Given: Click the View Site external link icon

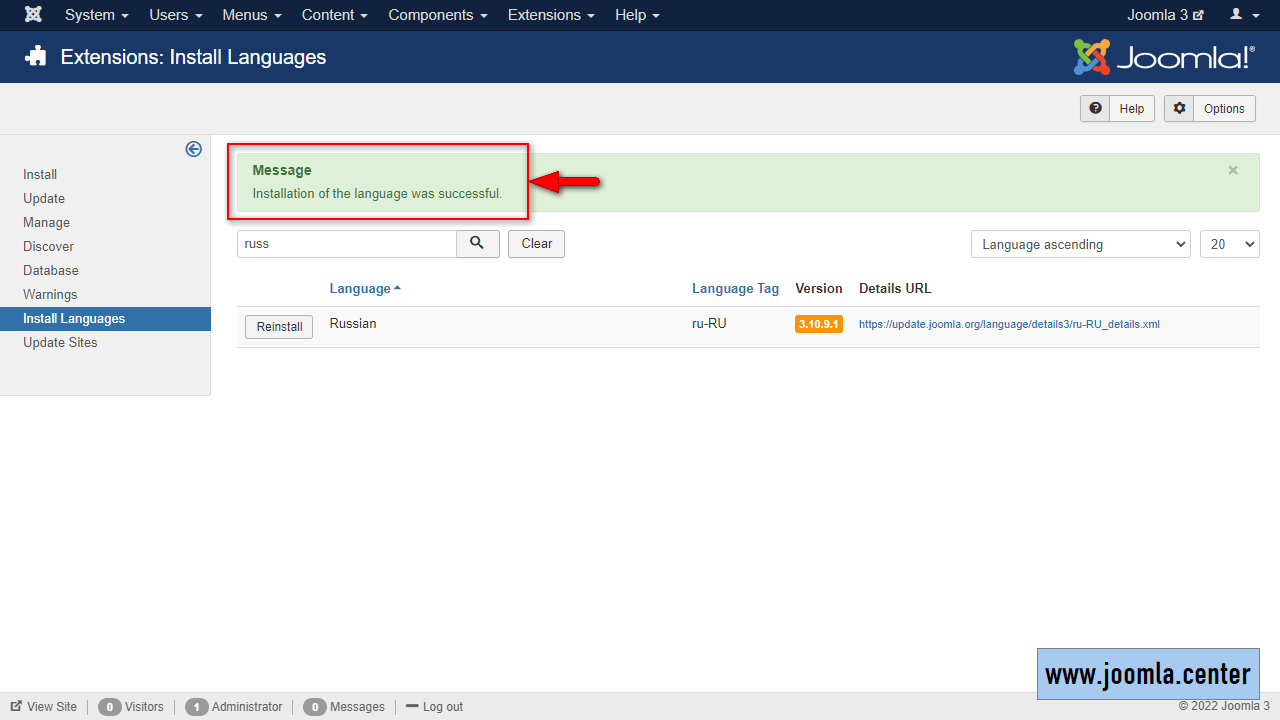Looking at the screenshot, I should point(17,706).
